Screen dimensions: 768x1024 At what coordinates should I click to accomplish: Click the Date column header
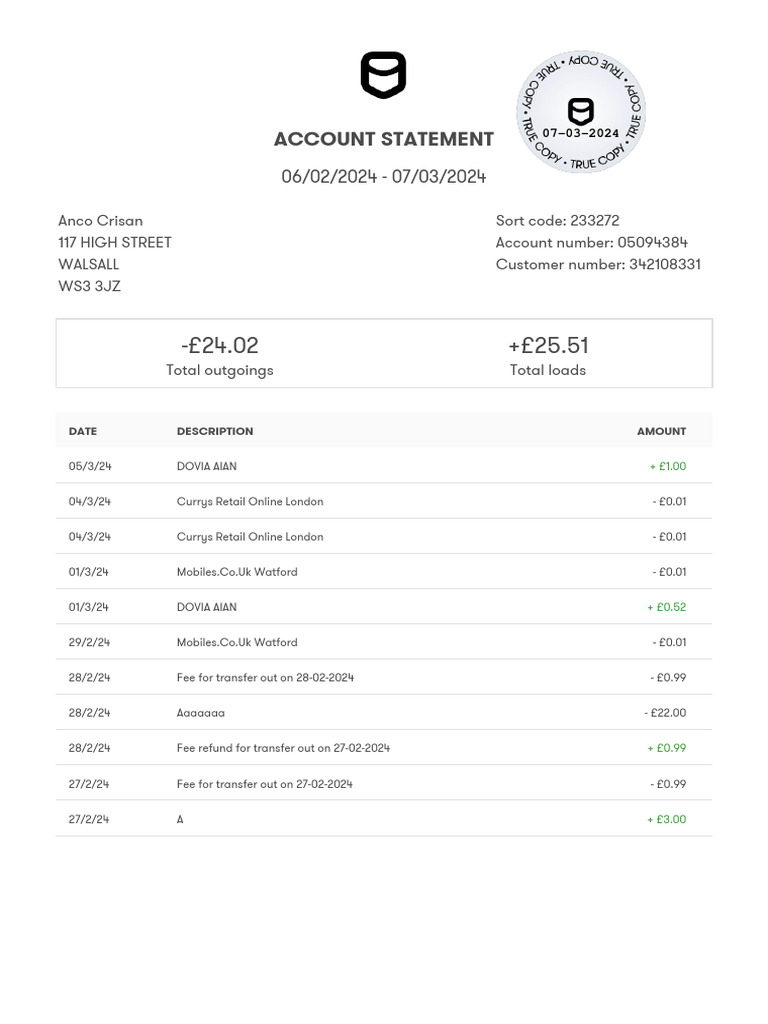(83, 431)
